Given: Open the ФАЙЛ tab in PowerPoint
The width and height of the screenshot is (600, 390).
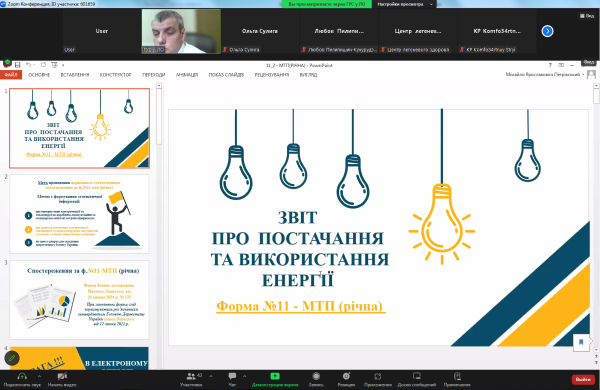Looking at the screenshot, I should pyautogui.click(x=11, y=75).
